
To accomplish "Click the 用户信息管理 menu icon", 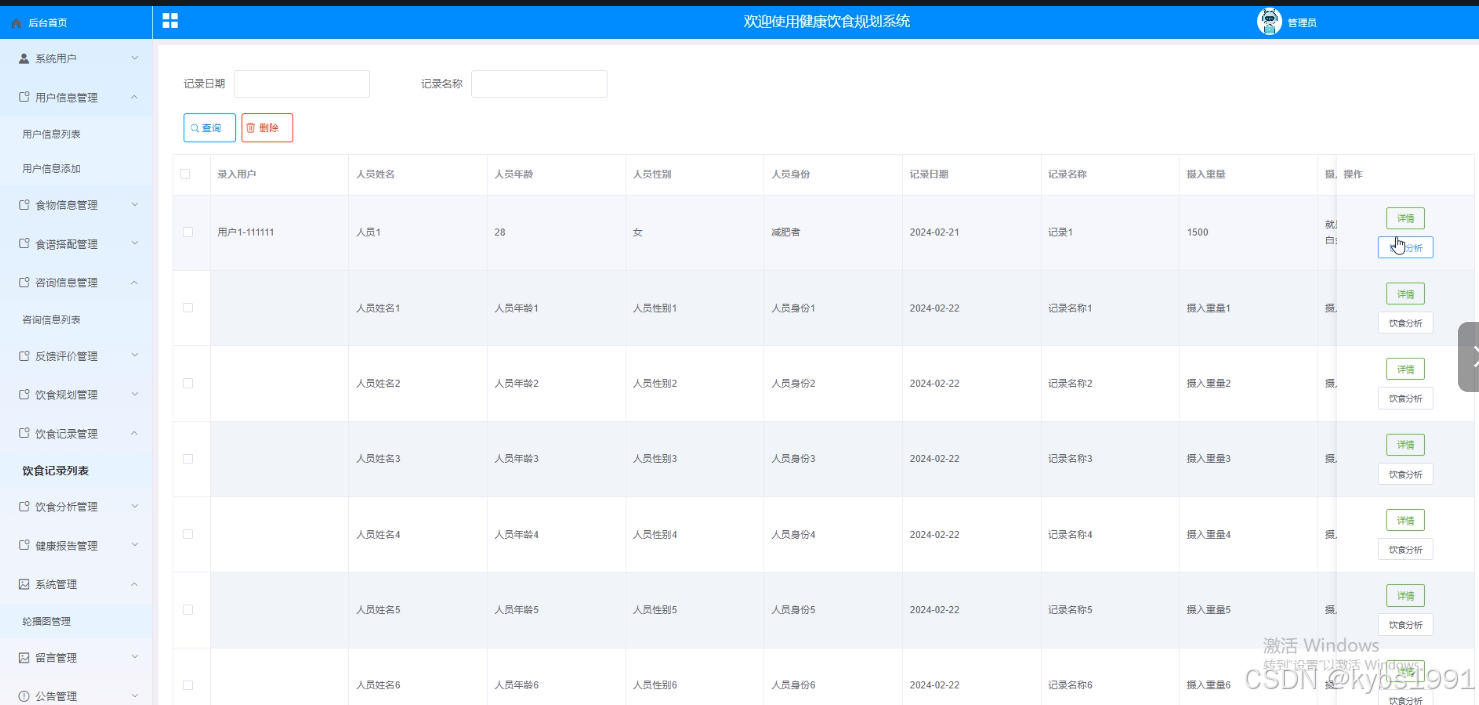I will click(25, 97).
